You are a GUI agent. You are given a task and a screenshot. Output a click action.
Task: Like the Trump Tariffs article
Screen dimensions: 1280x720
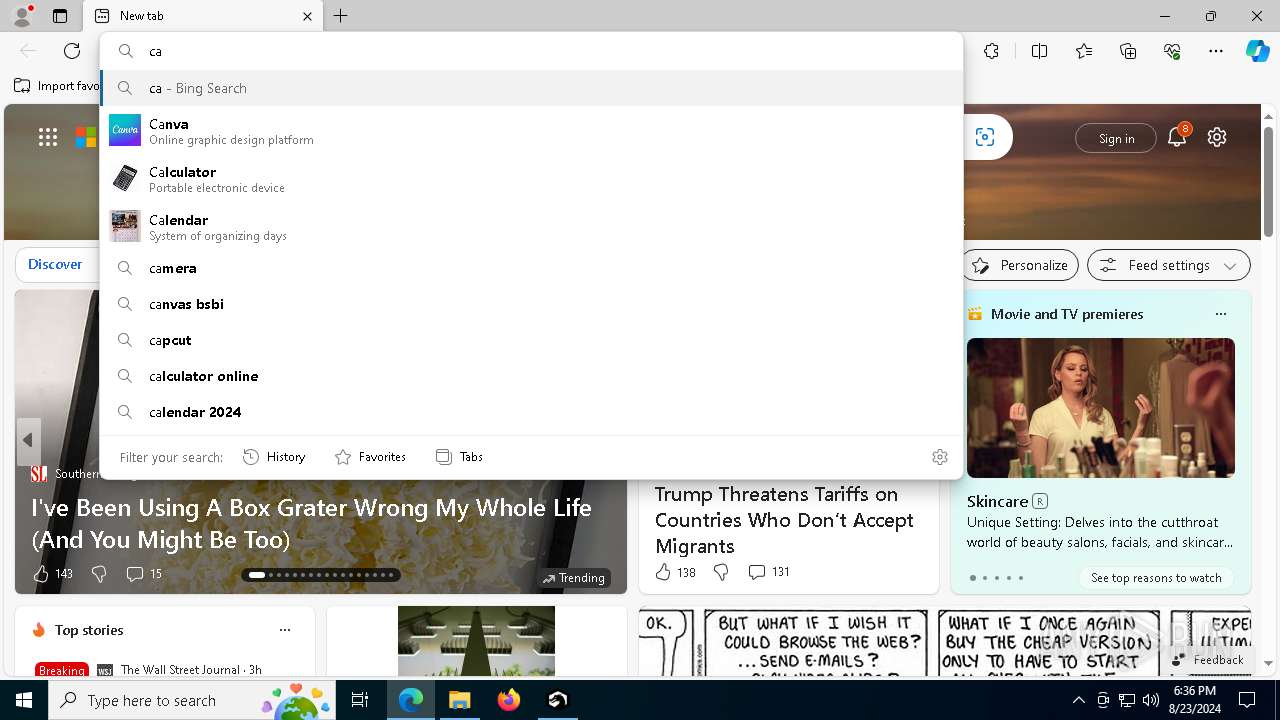[x=675, y=572]
